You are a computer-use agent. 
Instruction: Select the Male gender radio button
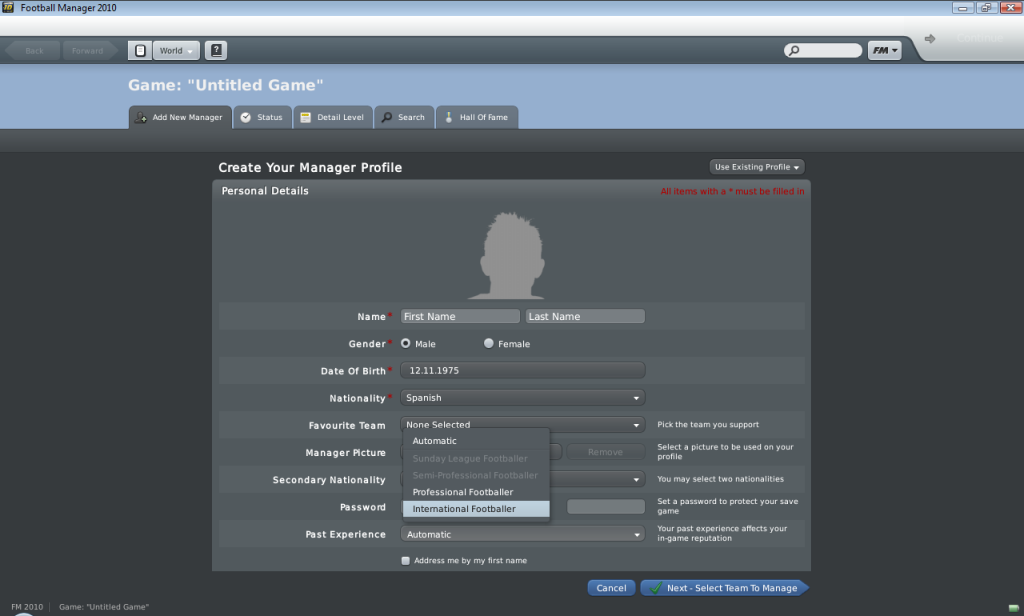[406, 344]
